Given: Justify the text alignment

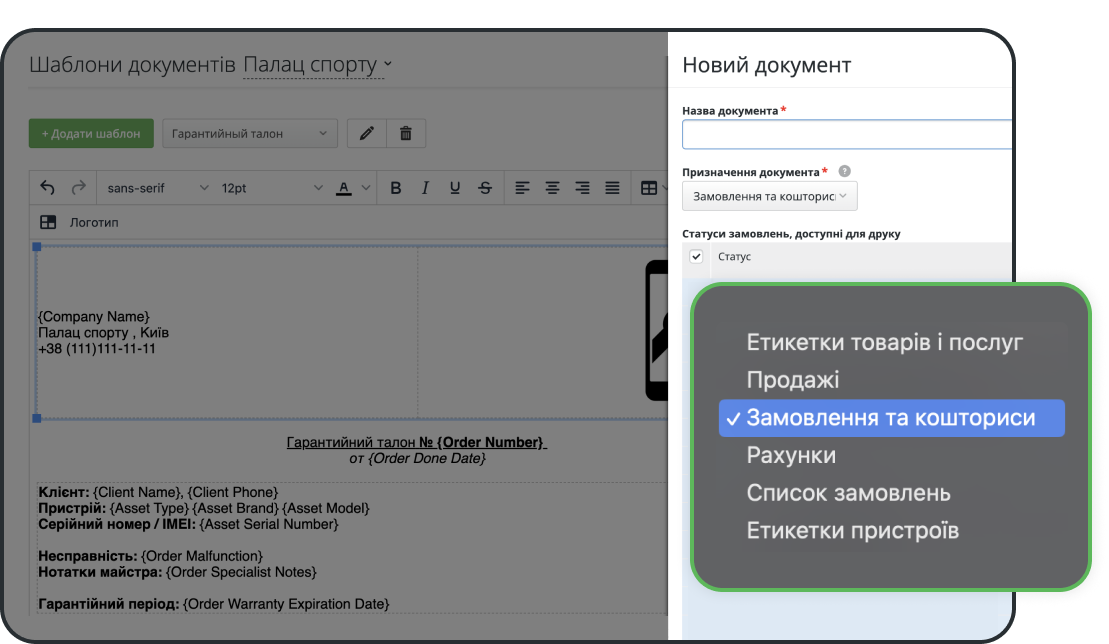Looking at the screenshot, I should pos(612,188).
